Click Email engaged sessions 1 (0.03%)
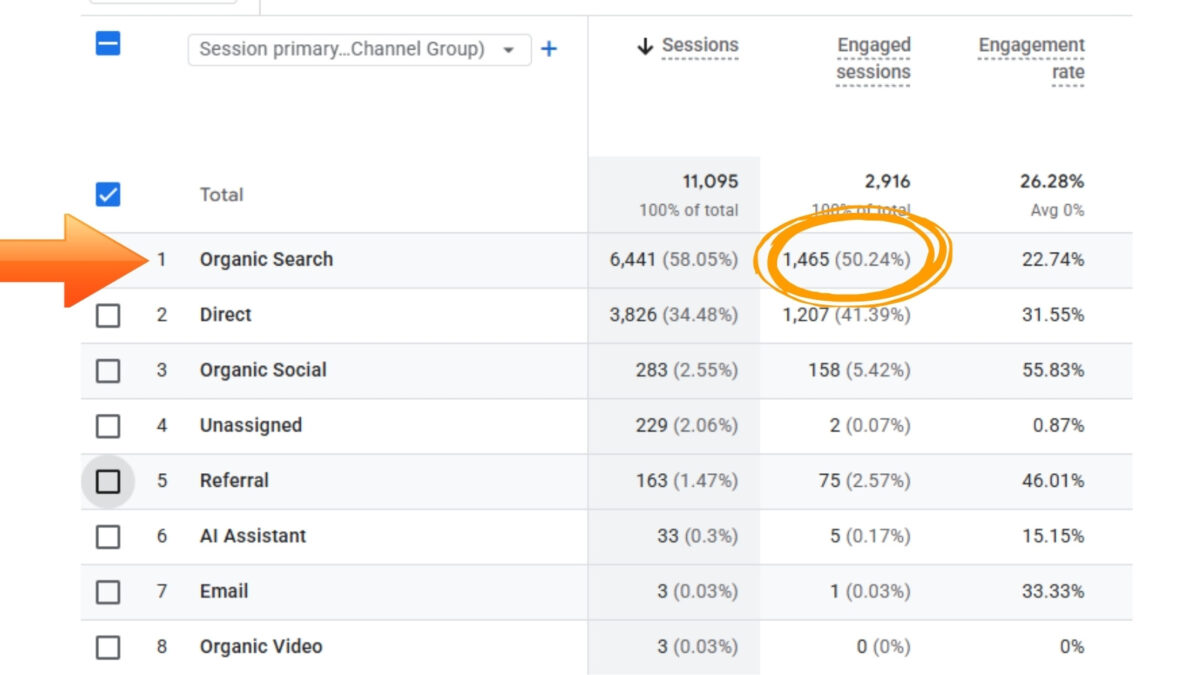Image resolution: width=1200 pixels, height=675 pixels. pyautogui.click(x=870, y=592)
